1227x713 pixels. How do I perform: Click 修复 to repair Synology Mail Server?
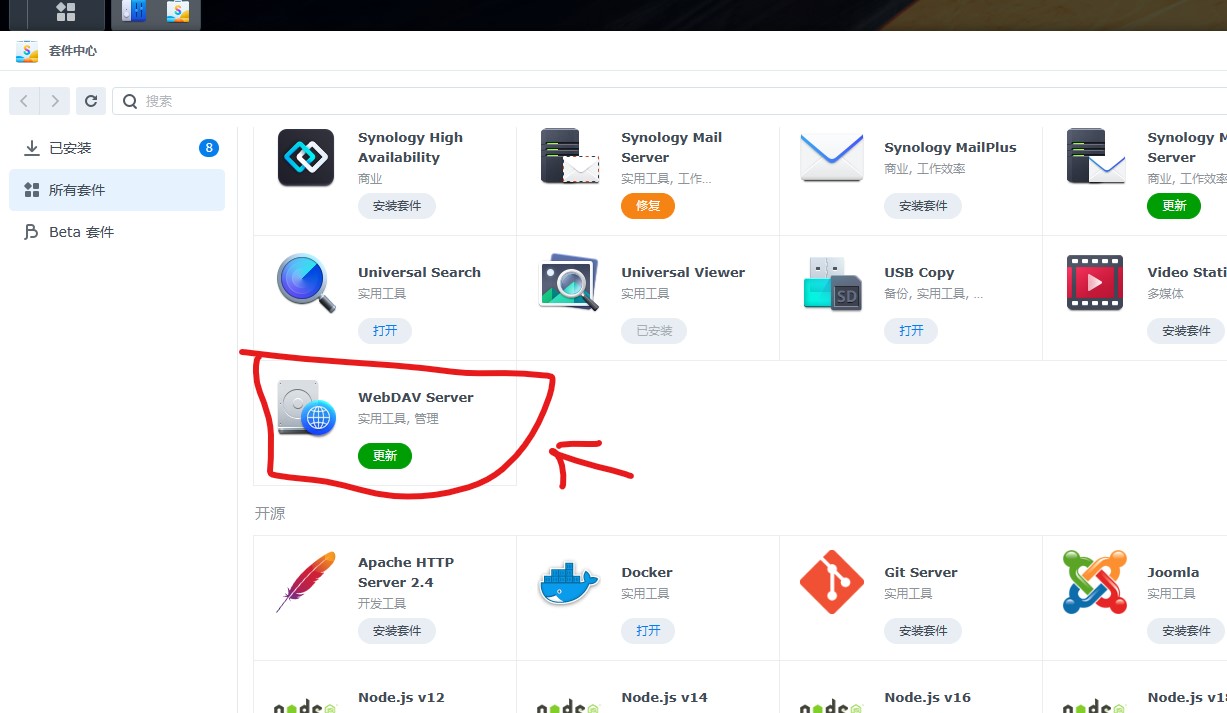[x=648, y=206]
